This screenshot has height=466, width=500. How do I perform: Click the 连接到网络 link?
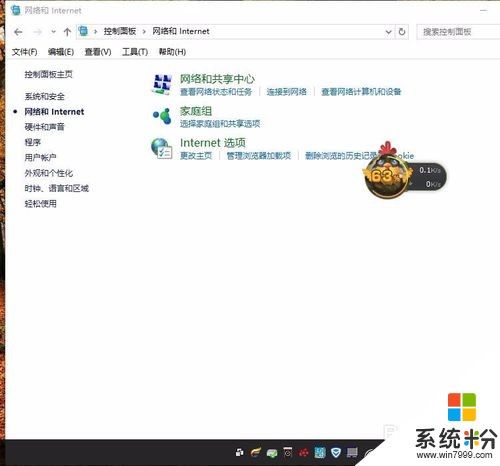[286, 92]
